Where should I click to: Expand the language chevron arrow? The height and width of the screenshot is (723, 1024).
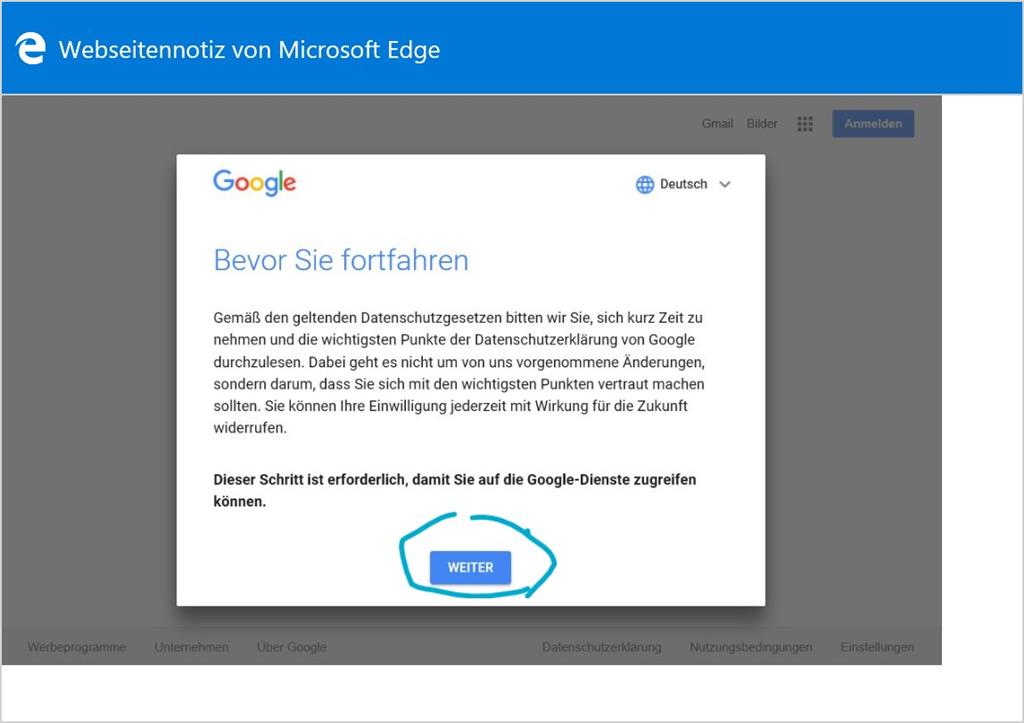point(724,185)
